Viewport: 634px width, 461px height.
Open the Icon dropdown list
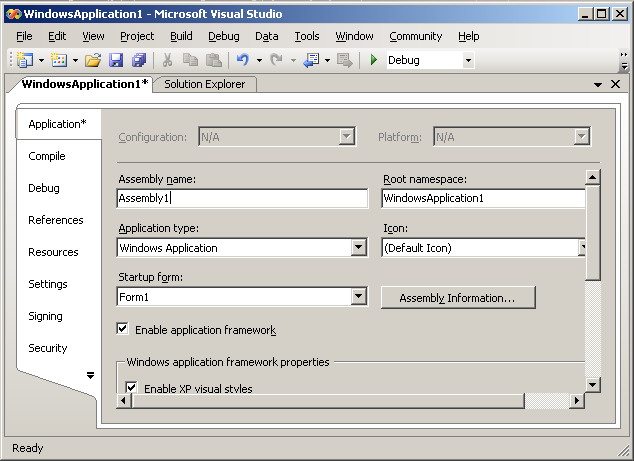coord(583,247)
